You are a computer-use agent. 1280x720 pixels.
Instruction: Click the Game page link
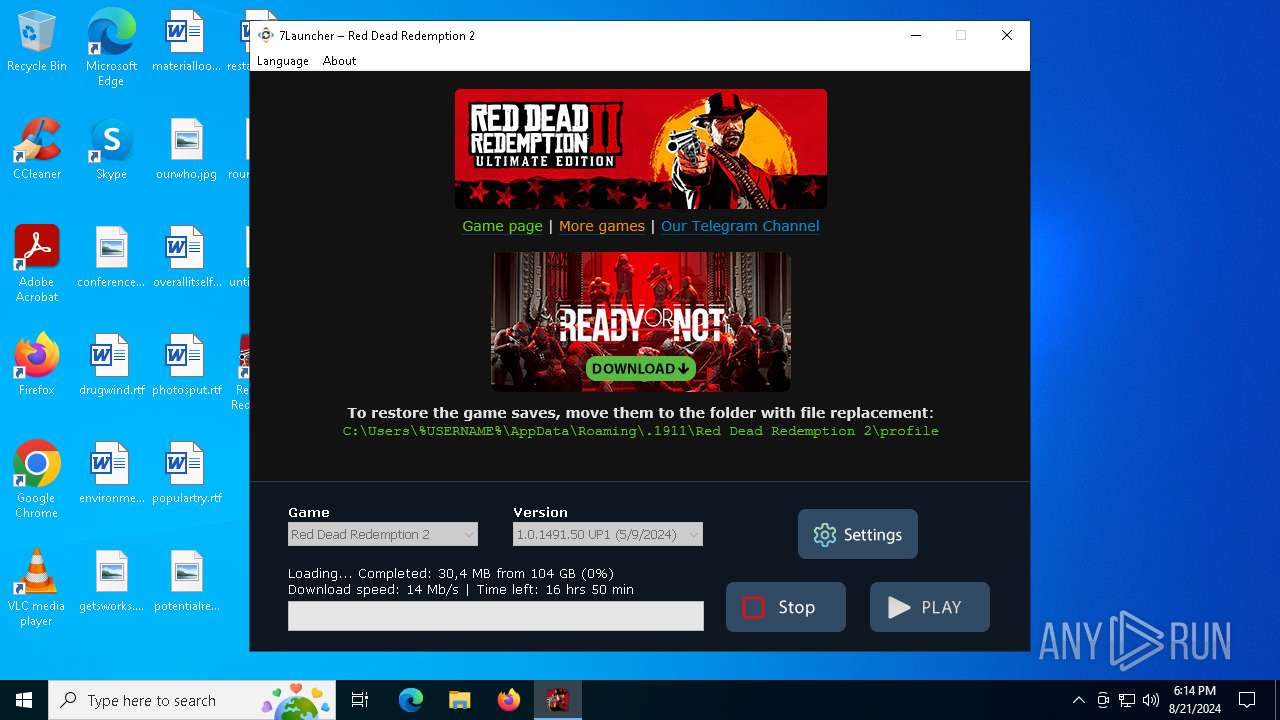click(x=502, y=226)
